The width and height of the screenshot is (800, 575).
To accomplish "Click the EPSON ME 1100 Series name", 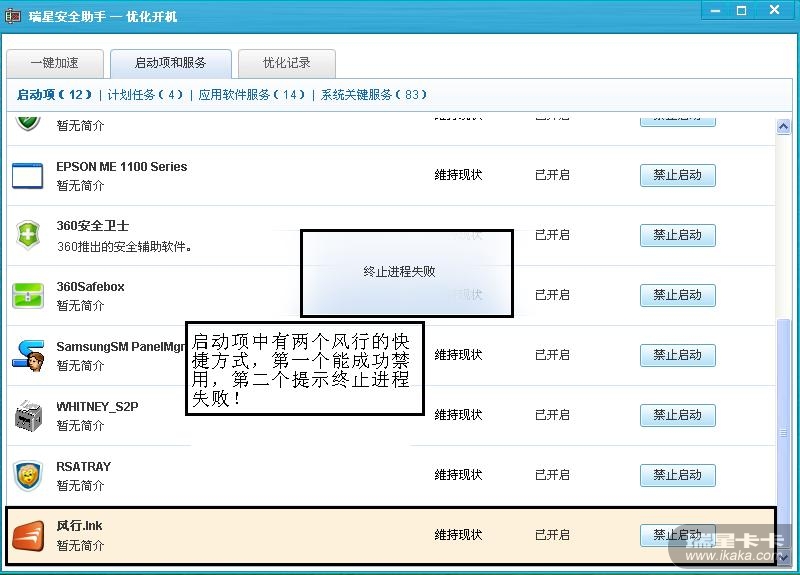I will pyautogui.click(x=121, y=166).
